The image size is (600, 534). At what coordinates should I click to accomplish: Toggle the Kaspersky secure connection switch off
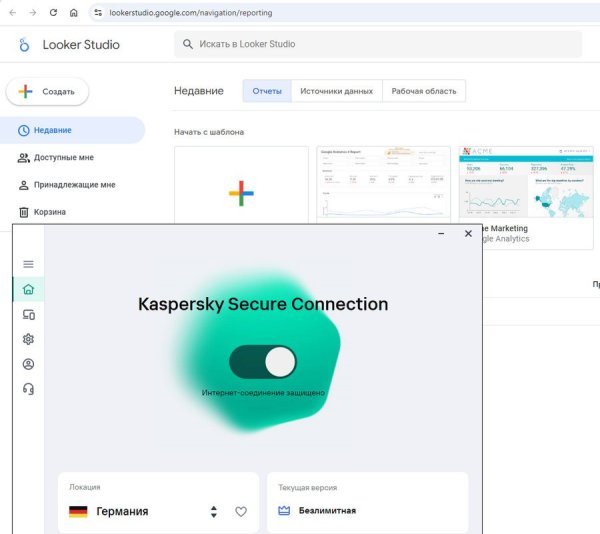pos(263,361)
